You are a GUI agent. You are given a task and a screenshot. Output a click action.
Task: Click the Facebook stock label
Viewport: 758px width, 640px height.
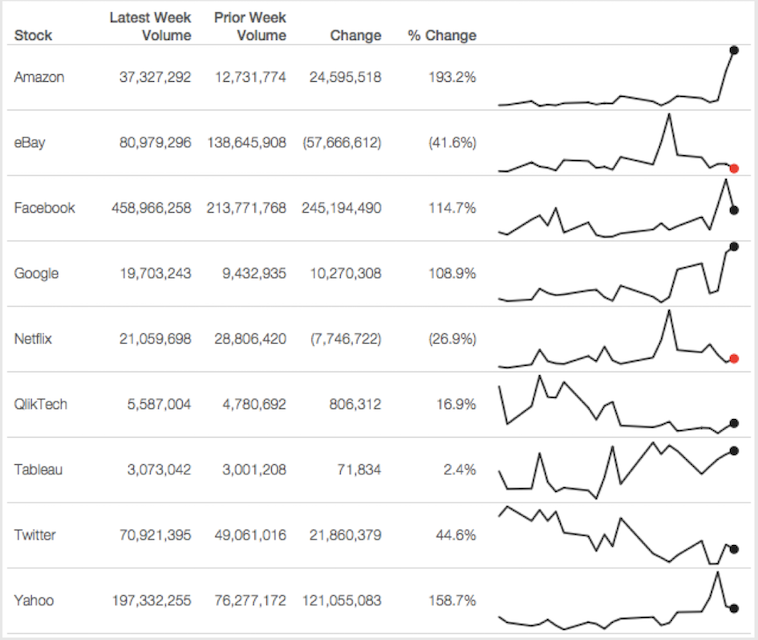coord(44,208)
